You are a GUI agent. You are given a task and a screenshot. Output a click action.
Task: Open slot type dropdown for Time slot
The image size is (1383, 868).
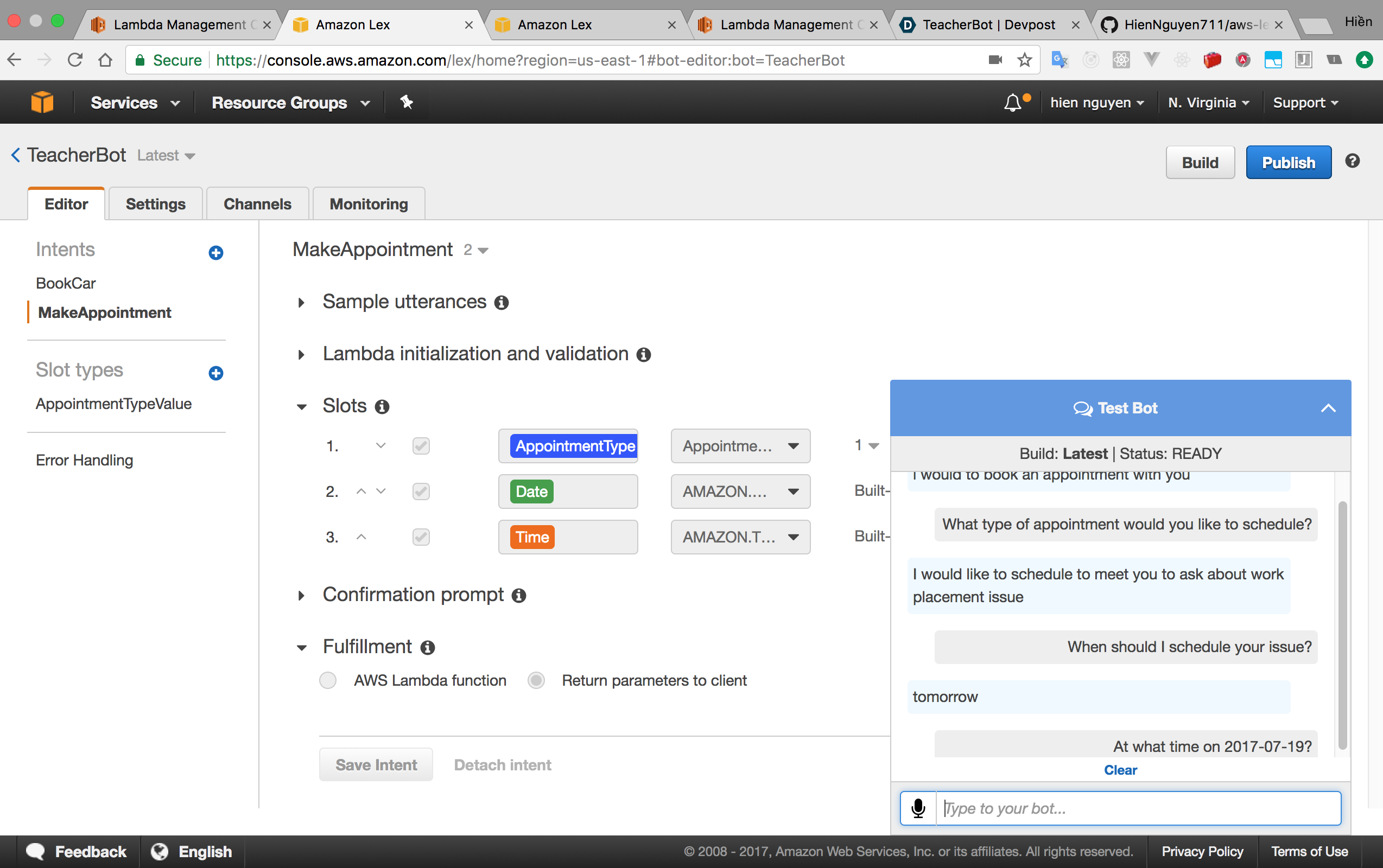point(740,537)
